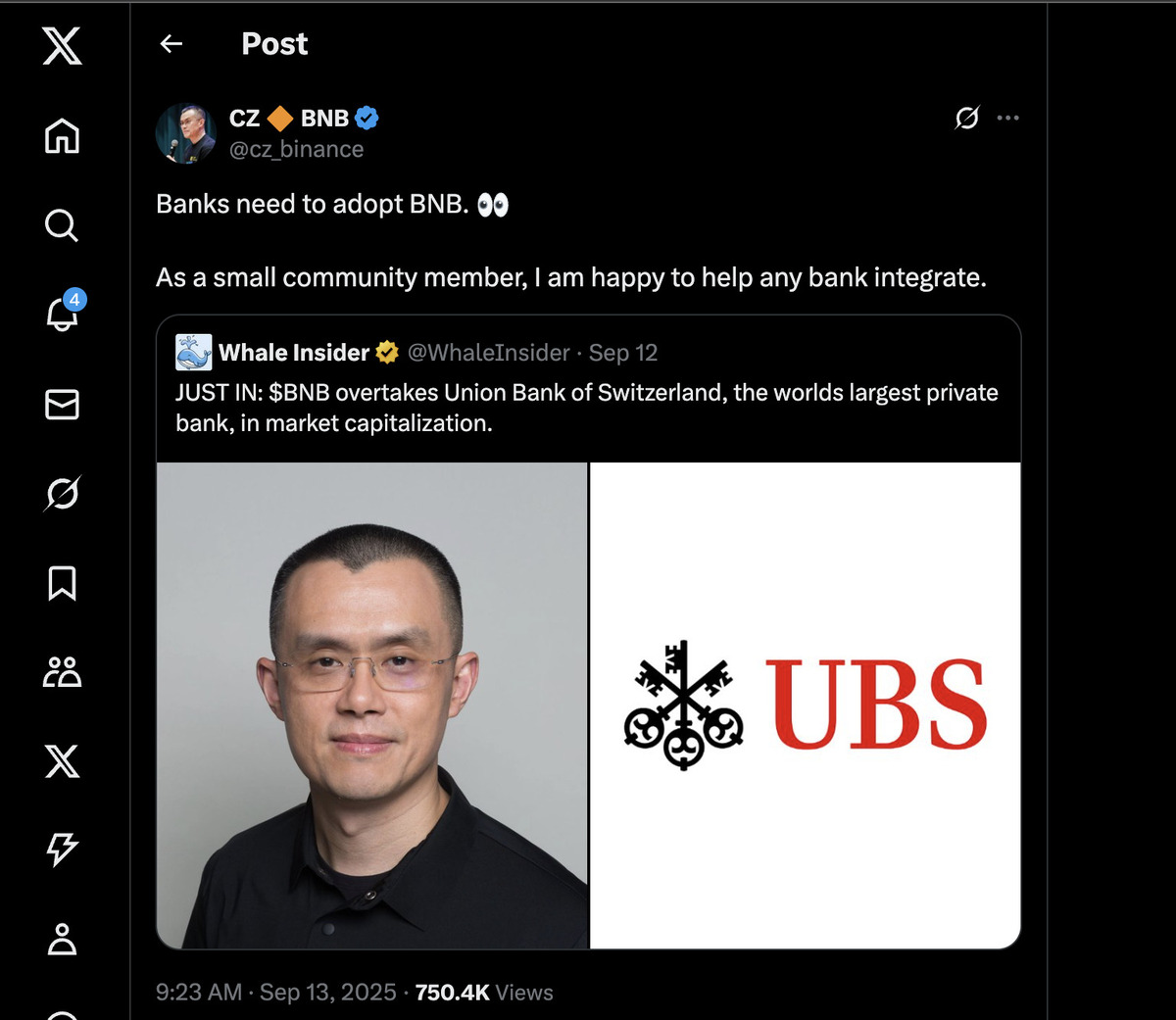Open Profile person icon in sidebar
The width and height of the screenshot is (1176, 1020).
pos(62,939)
